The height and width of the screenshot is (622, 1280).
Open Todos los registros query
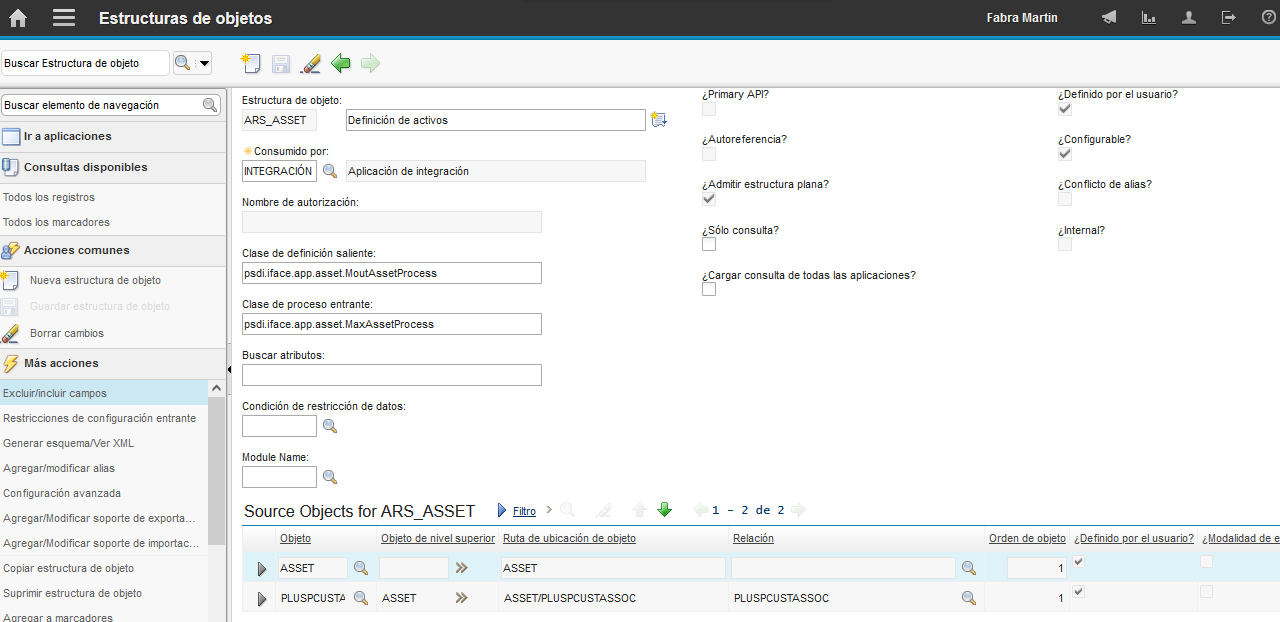pyautogui.click(x=49, y=197)
